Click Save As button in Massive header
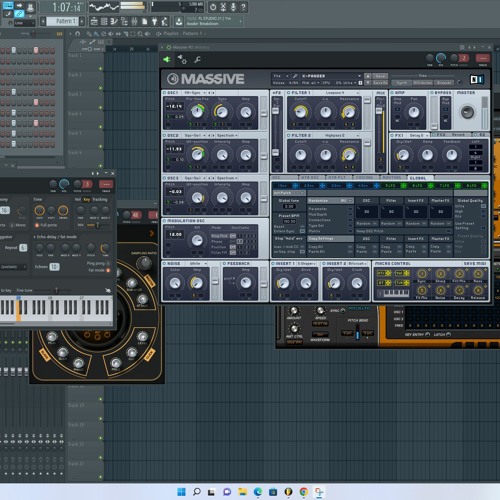The image size is (500, 500). (x=381, y=83)
